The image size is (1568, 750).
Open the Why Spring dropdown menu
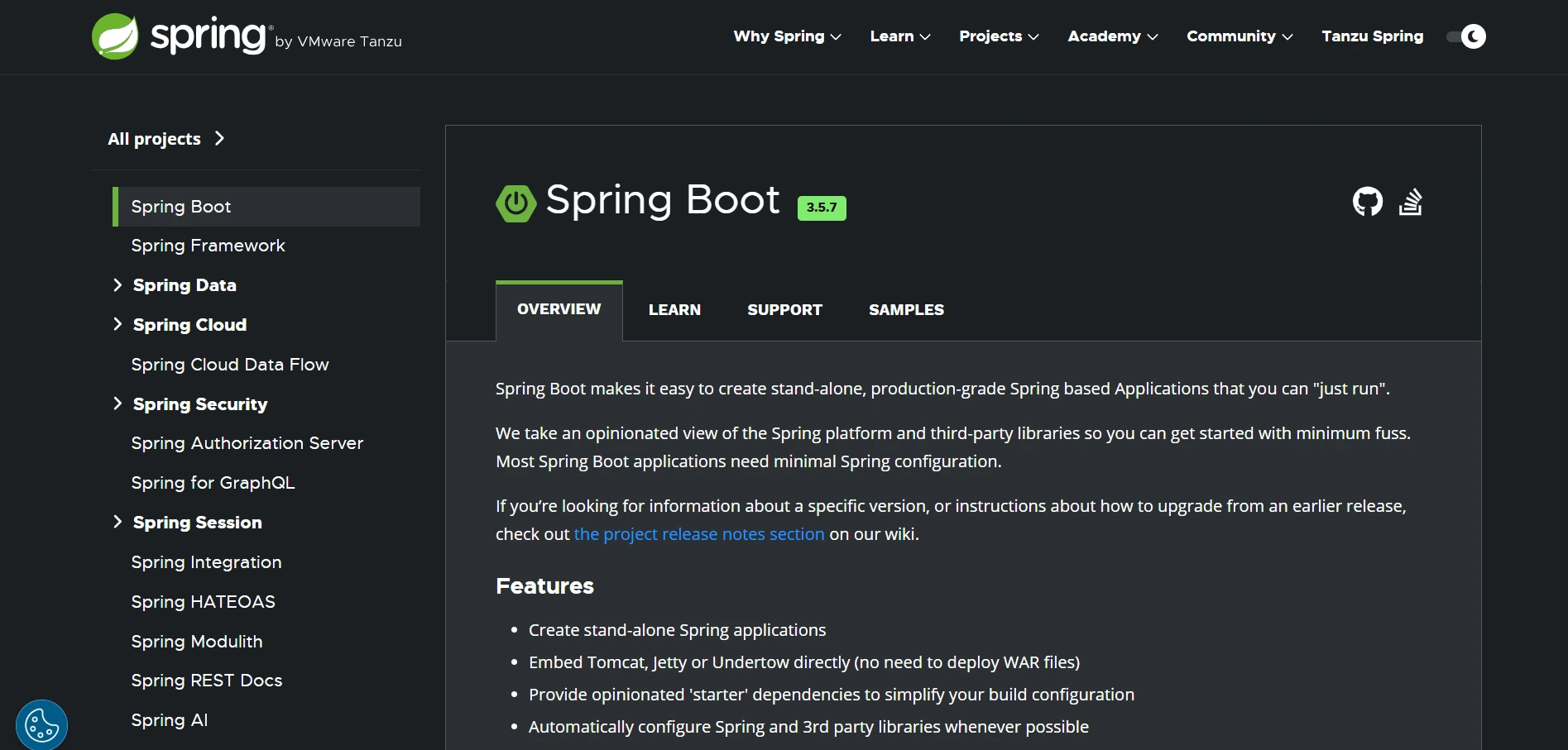click(786, 36)
